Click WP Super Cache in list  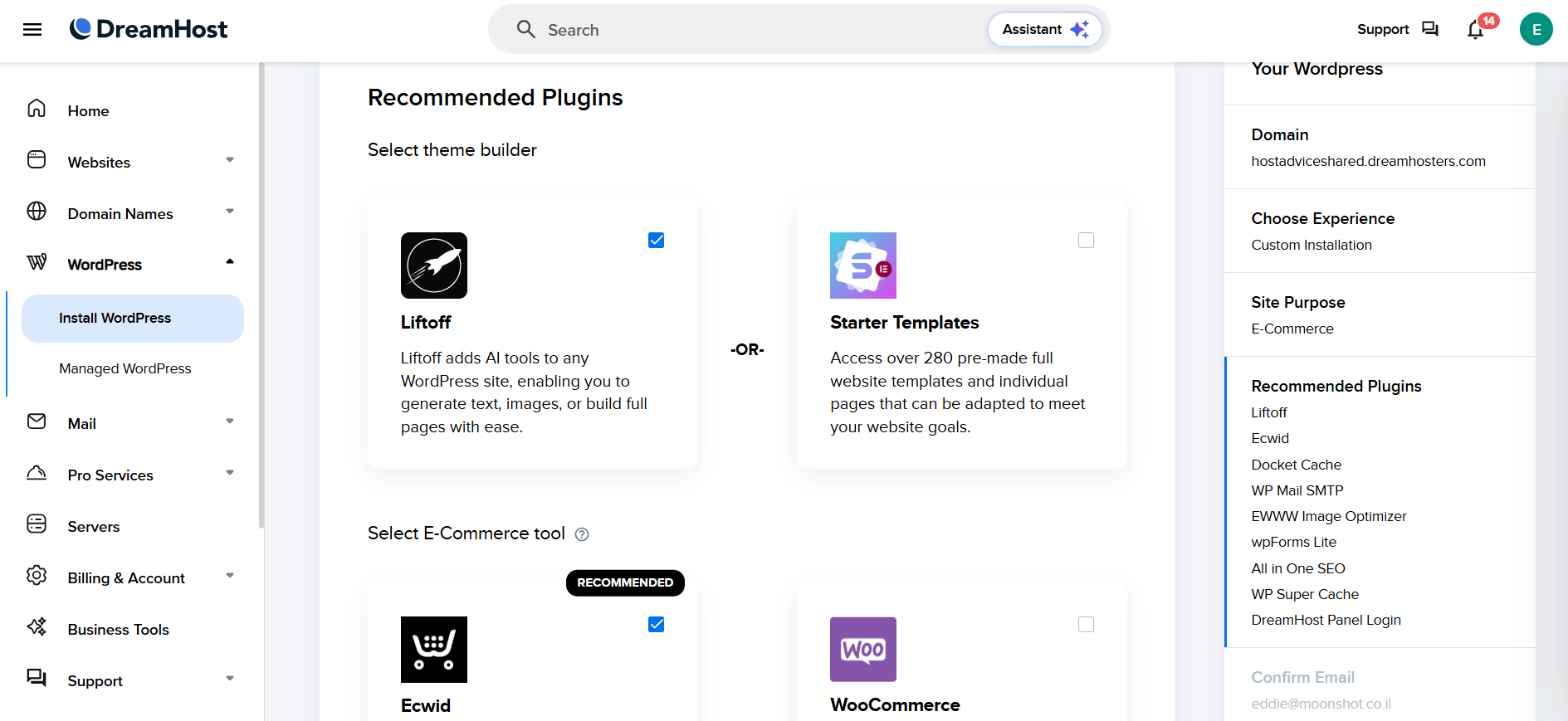pos(1305,594)
